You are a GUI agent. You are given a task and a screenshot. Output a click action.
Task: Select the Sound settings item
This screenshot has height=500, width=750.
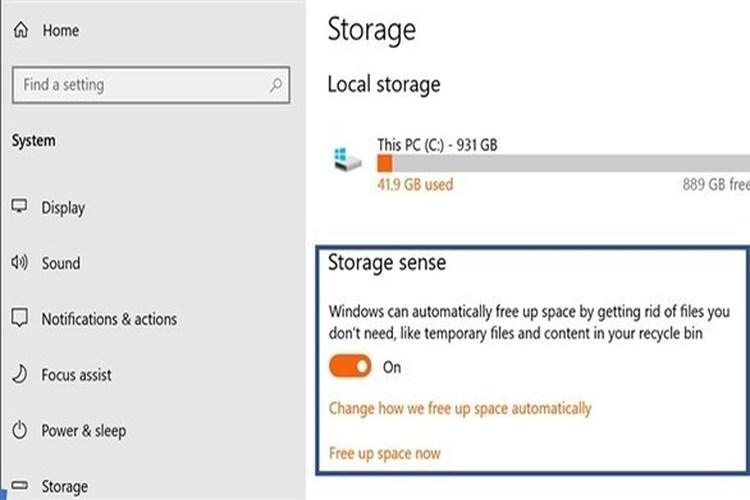[x=61, y=263]
